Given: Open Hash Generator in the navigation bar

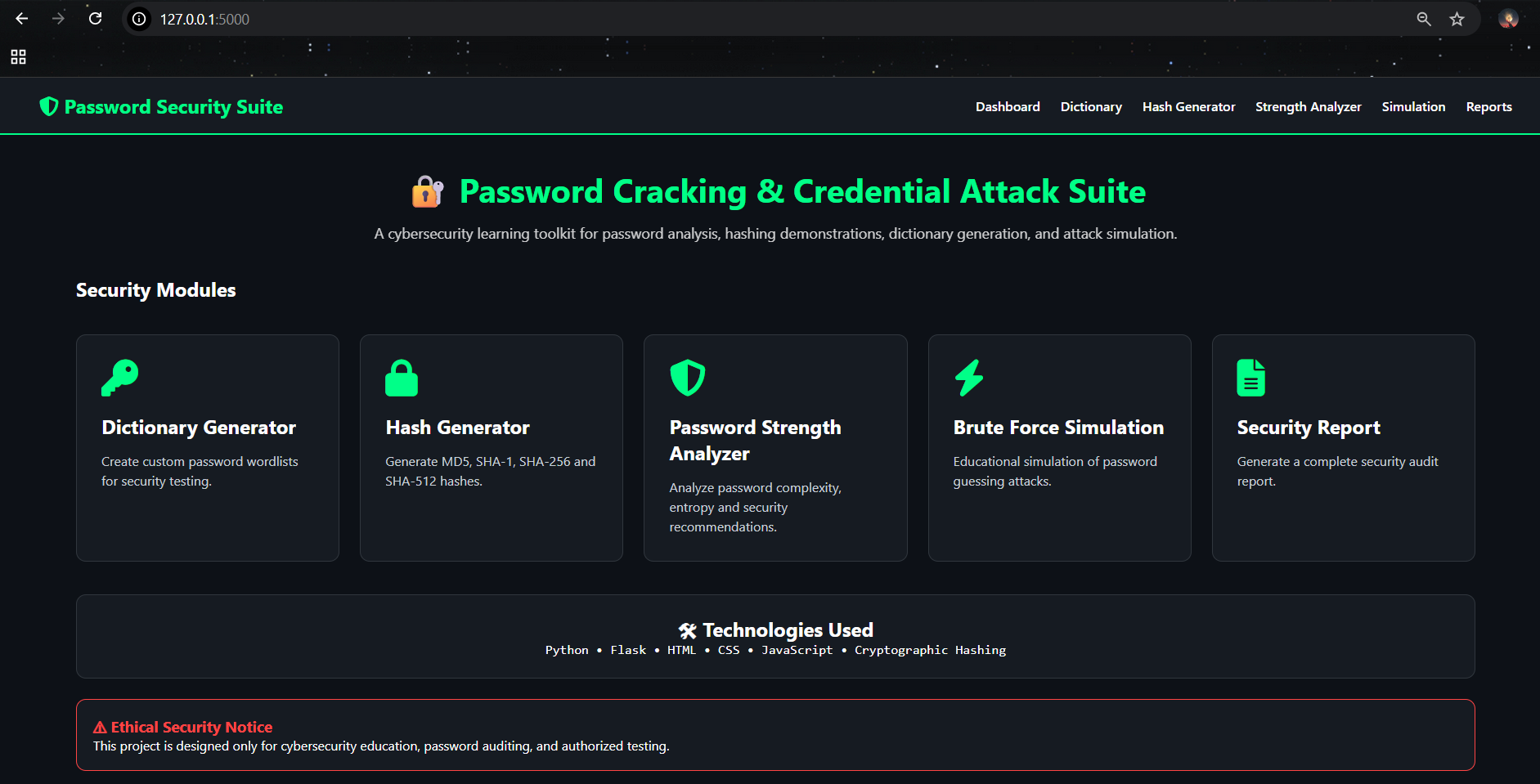Looking at the screenshot, I should coord(1188,107).
